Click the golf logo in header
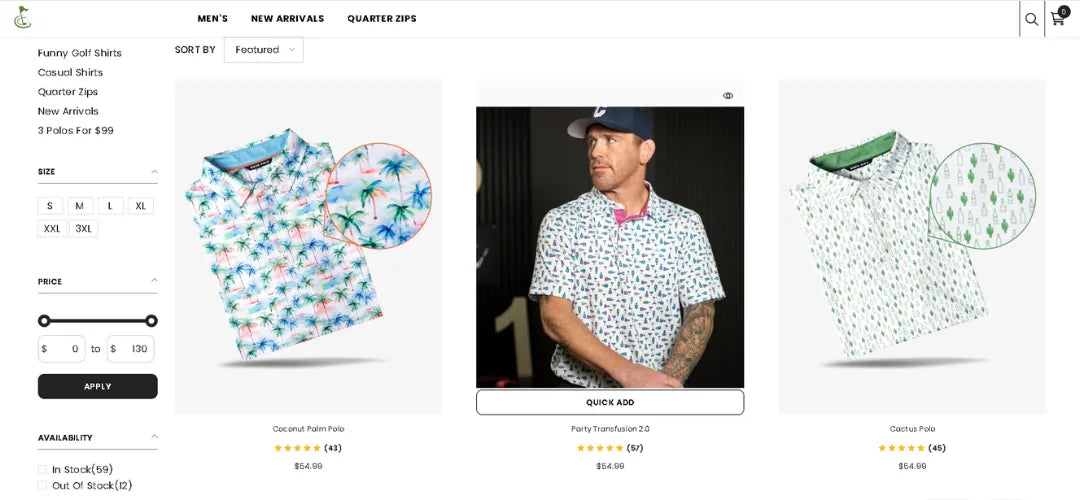 [x=22, y=17]
